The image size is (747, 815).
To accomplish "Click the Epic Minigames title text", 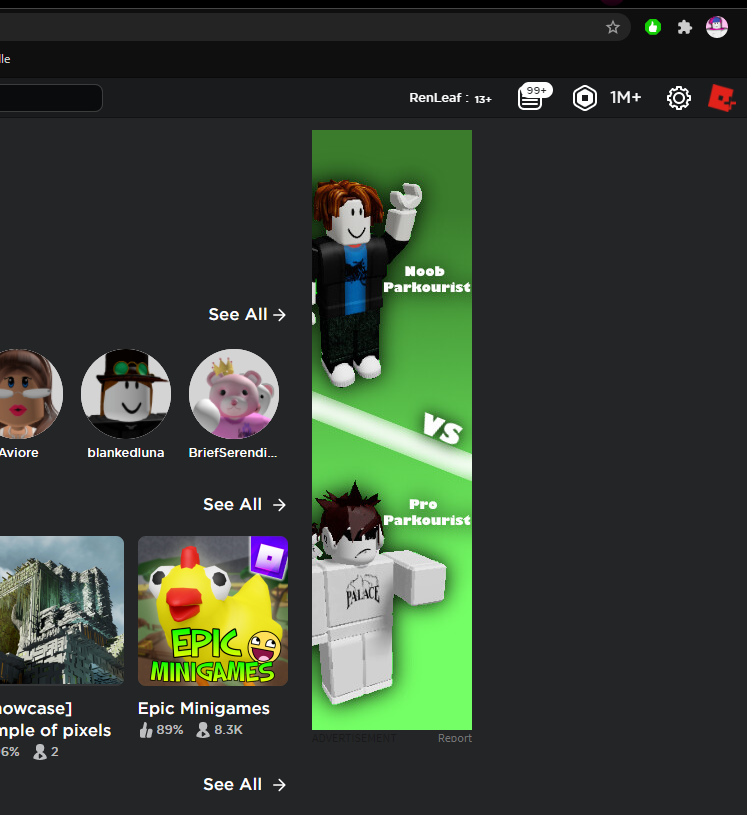I will coord(204,708).
